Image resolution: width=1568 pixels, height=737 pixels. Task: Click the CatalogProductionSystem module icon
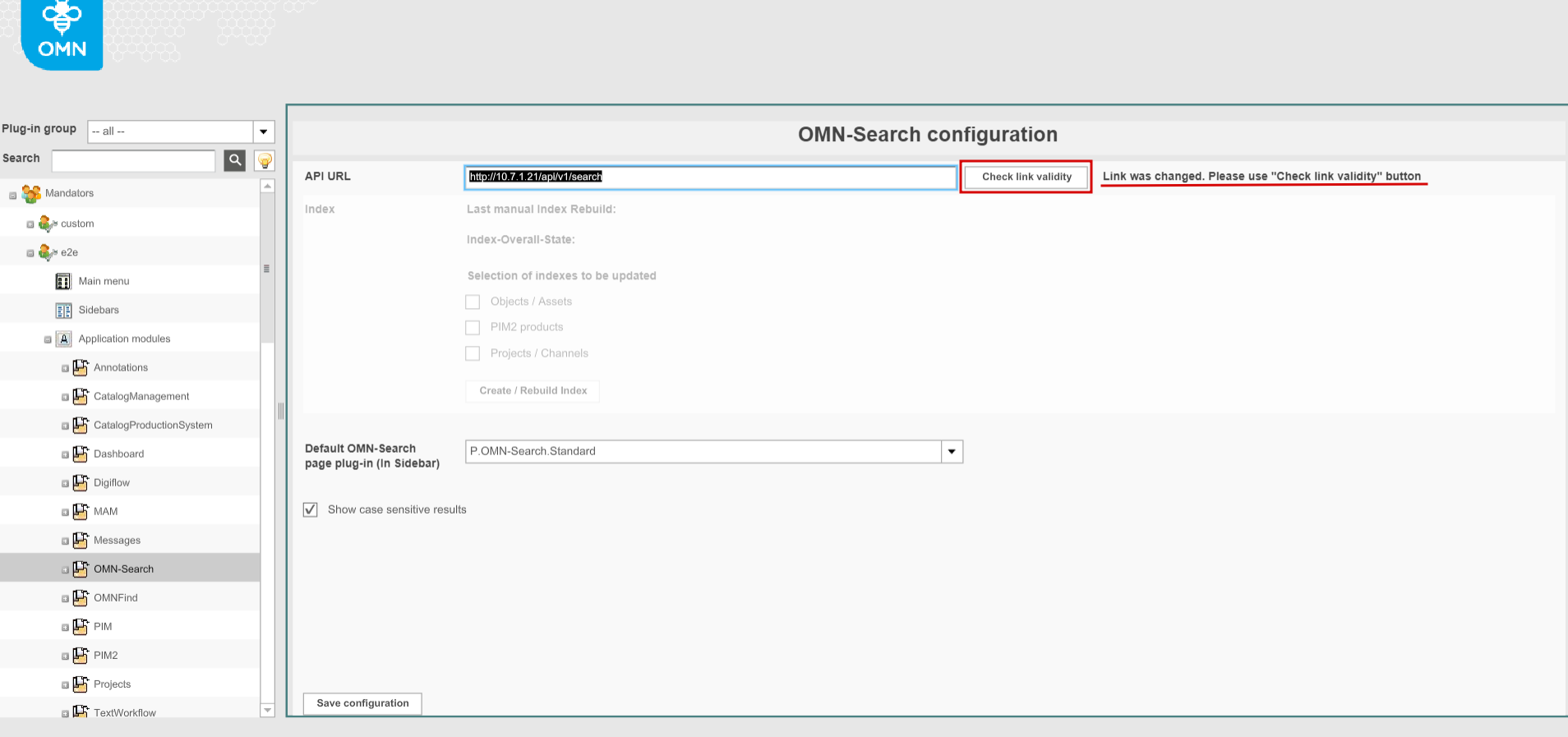click(81, 425)
